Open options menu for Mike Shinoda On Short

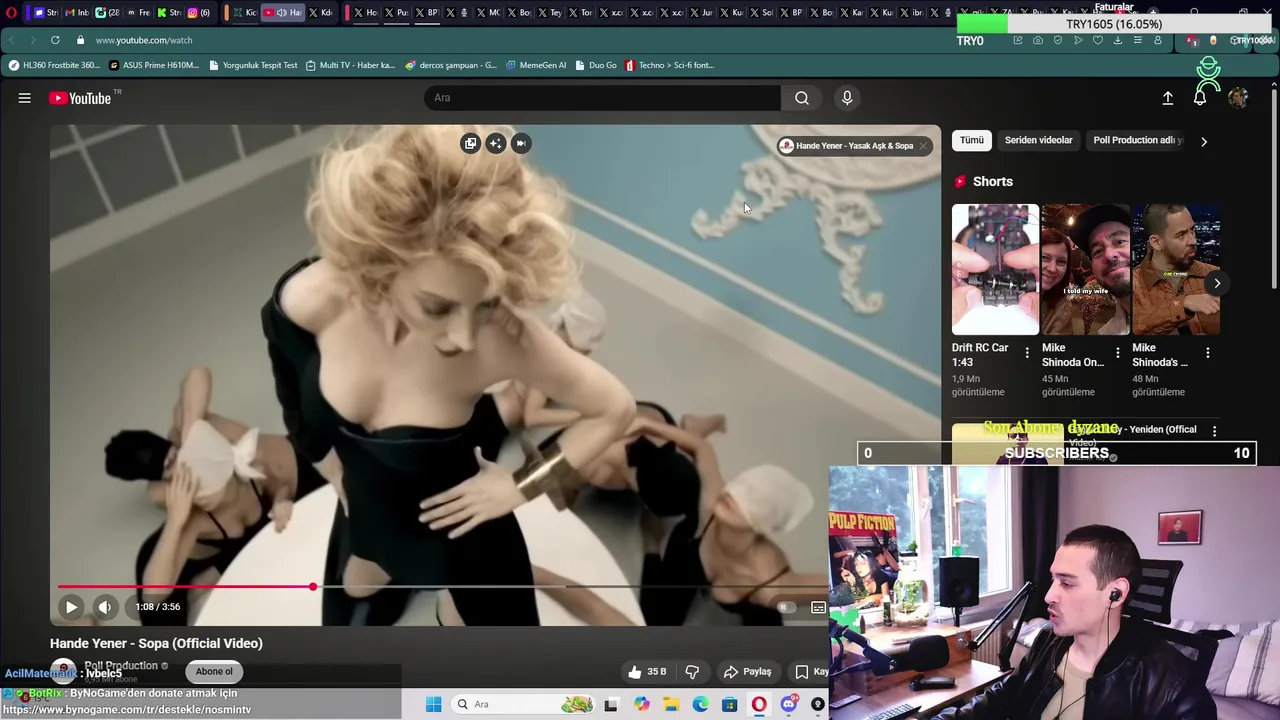tap(1117, 353)
